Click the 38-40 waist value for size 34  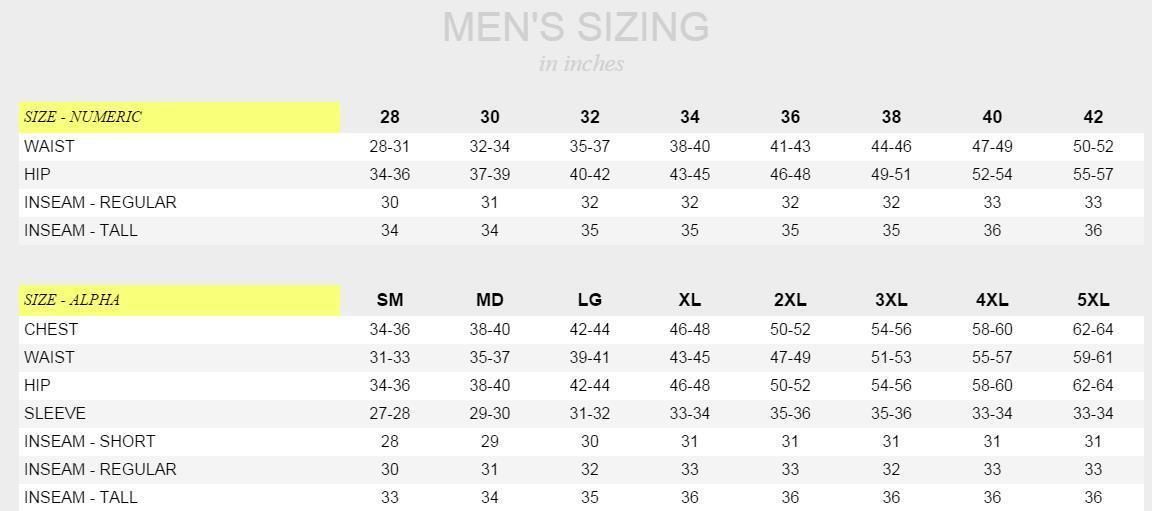coord(689,147)
